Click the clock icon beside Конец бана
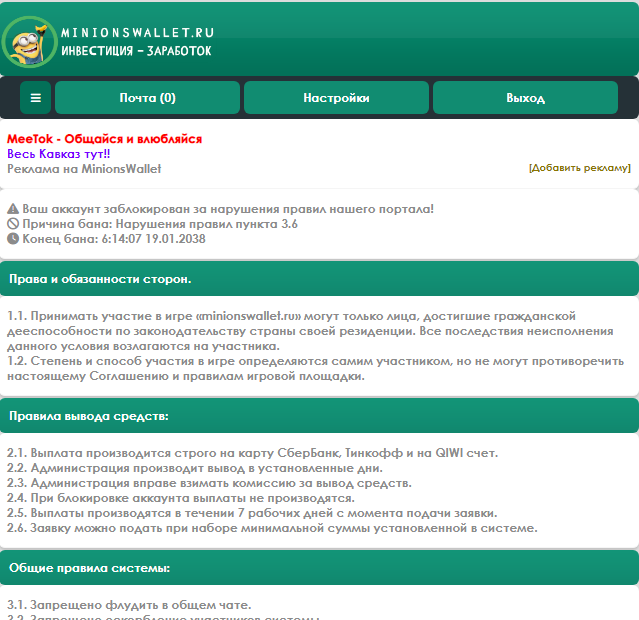 (13, 239)
